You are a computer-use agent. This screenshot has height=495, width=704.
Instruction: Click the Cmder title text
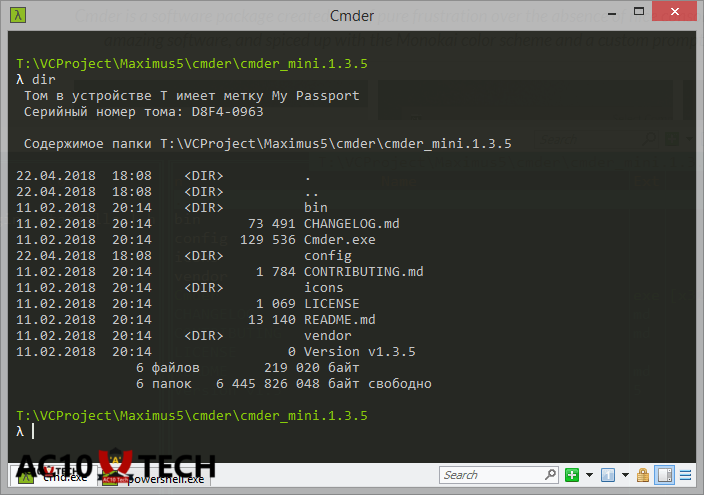[352, 16]
